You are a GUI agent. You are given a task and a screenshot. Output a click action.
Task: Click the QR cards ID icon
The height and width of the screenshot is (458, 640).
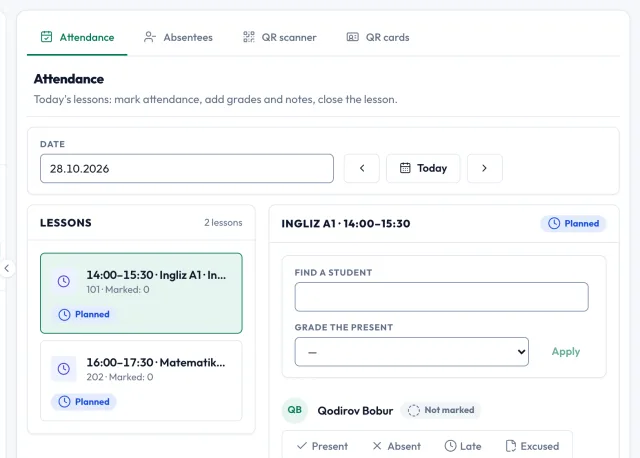tap(353, 37)
